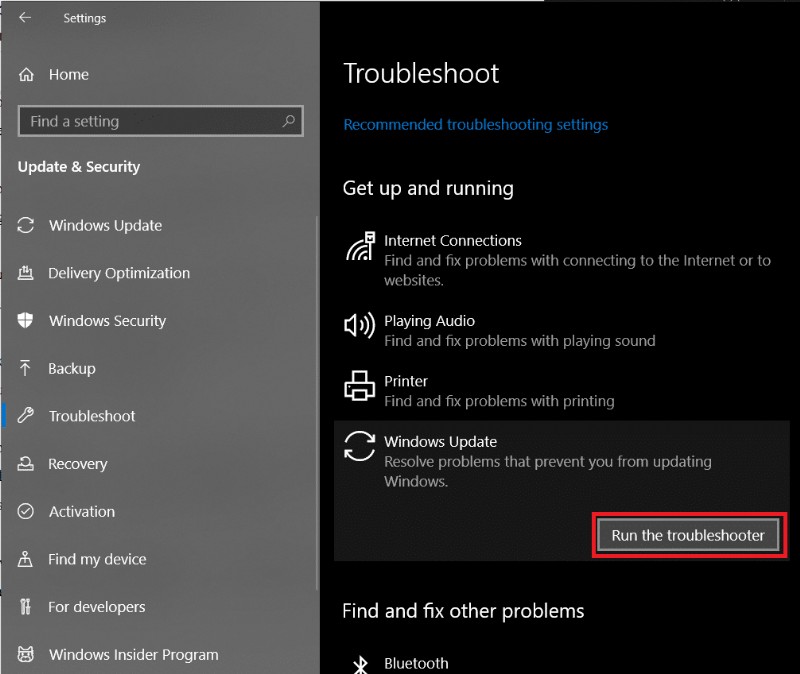Select the Find my device icon
This screenshot has width=800, height=674.
(x=24, y=559)
